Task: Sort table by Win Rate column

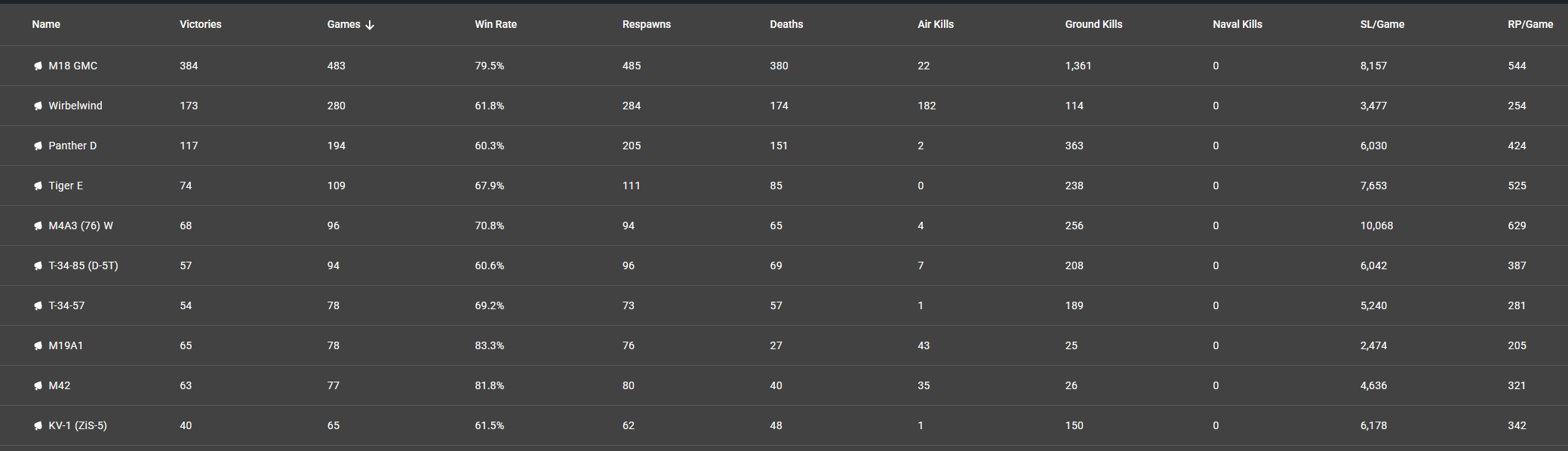Action: point(496,24)
